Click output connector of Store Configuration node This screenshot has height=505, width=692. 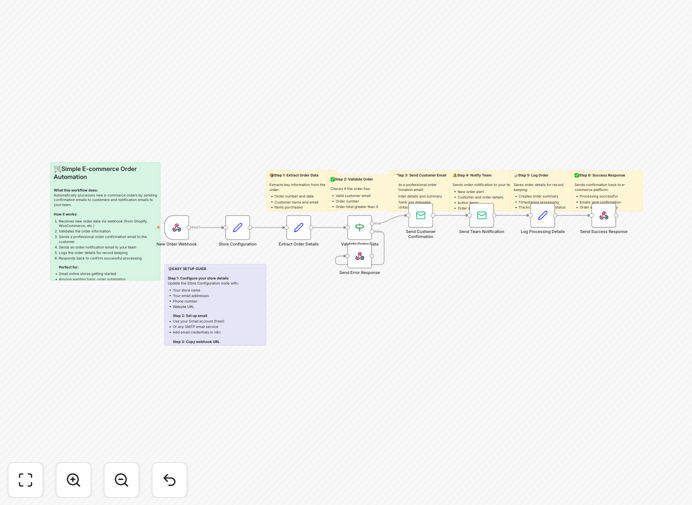(250, 227)
